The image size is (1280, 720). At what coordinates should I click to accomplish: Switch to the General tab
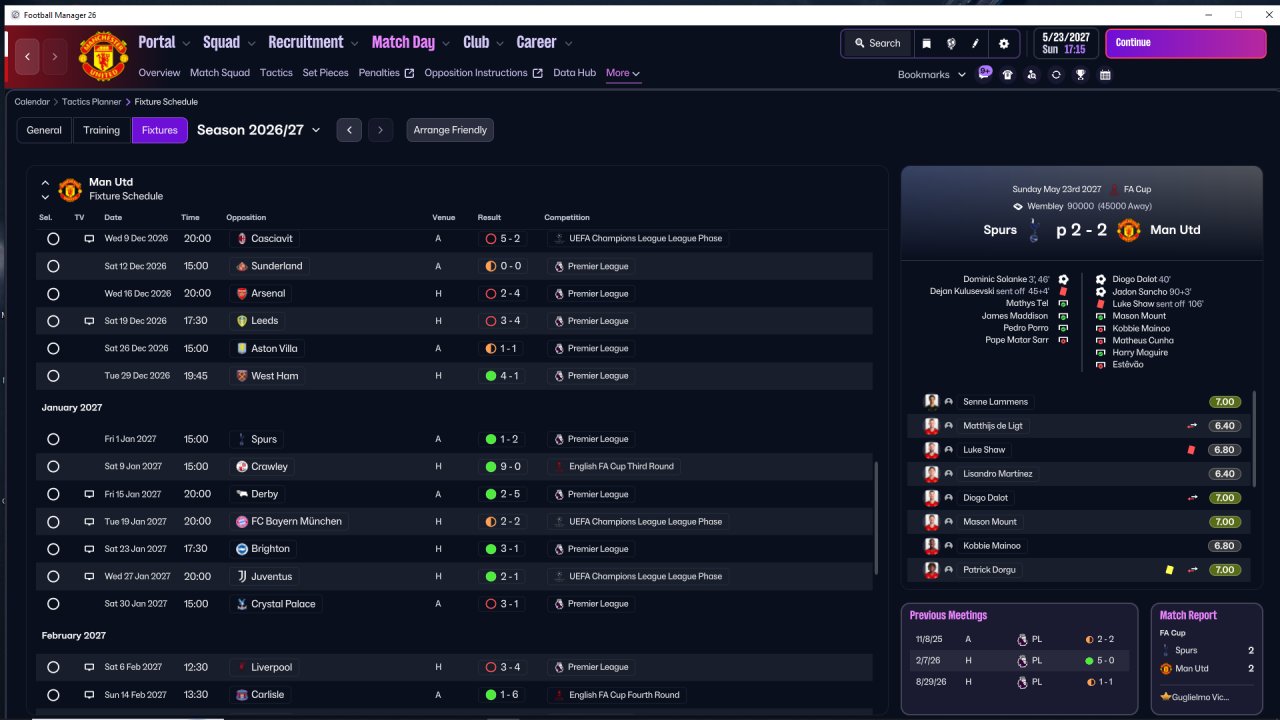click(44, 130)
